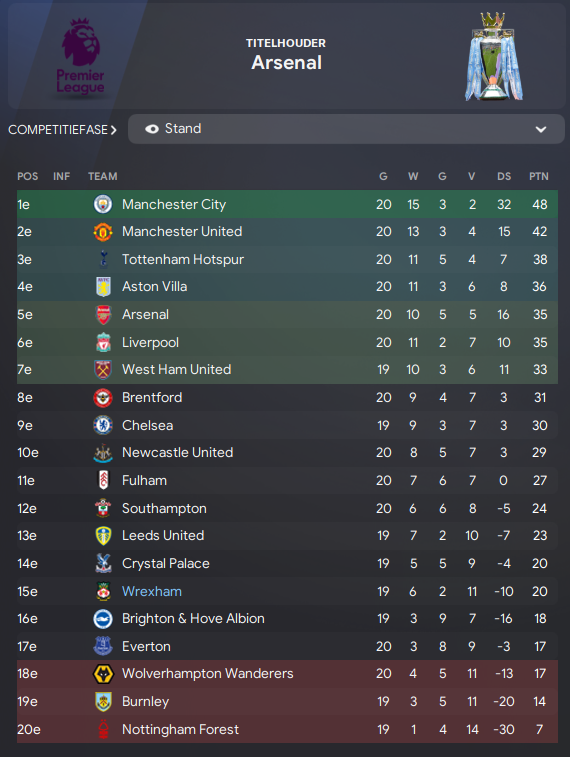This screenshot has width=570, height=757.
Task: Click the Wolverhampton Wanderers wolf badge
Action: [103, 673]
